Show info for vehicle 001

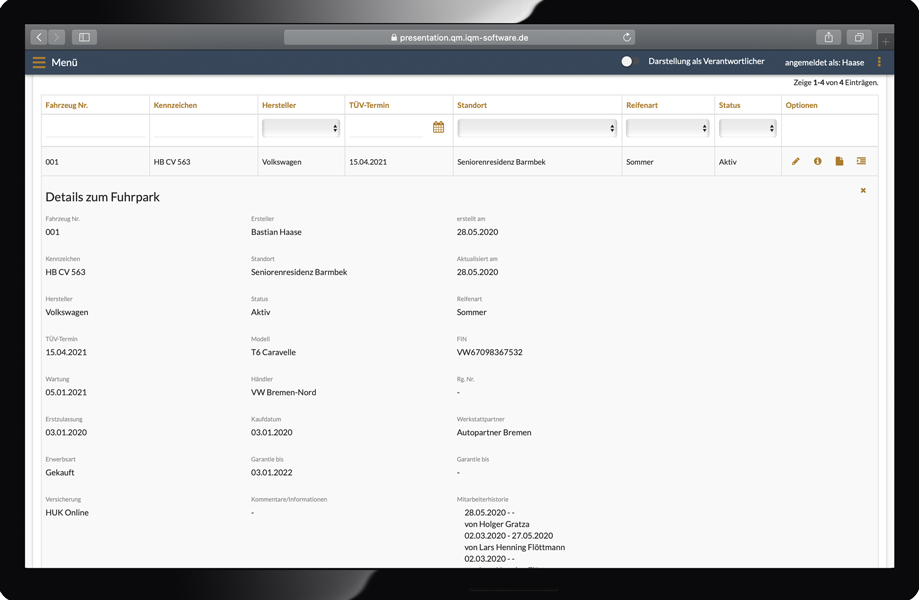pos(817,161)
